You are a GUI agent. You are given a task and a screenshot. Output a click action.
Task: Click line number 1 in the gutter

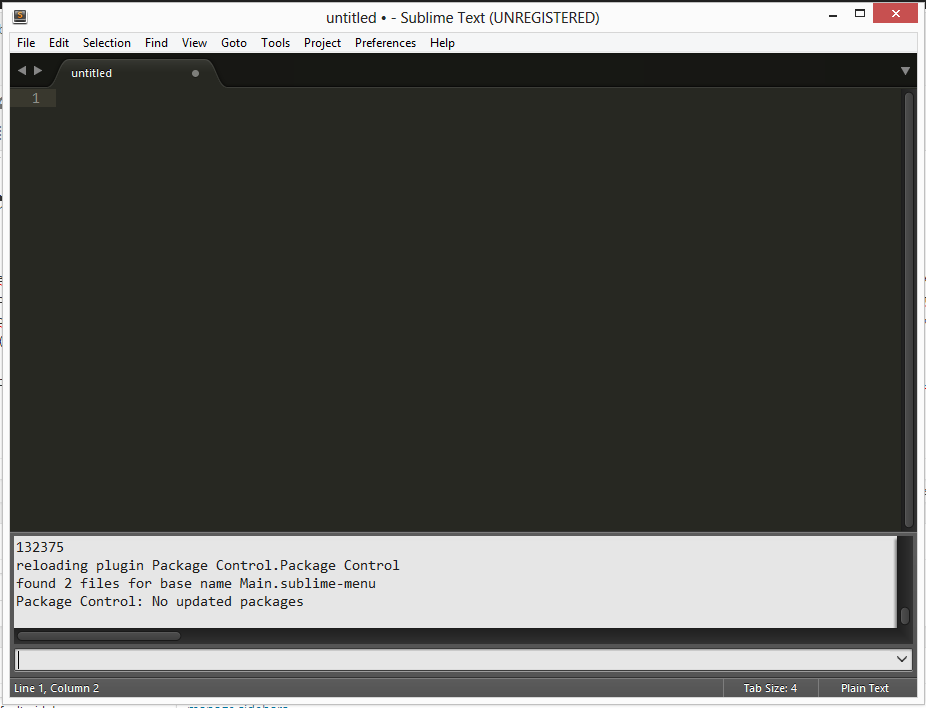36,98
